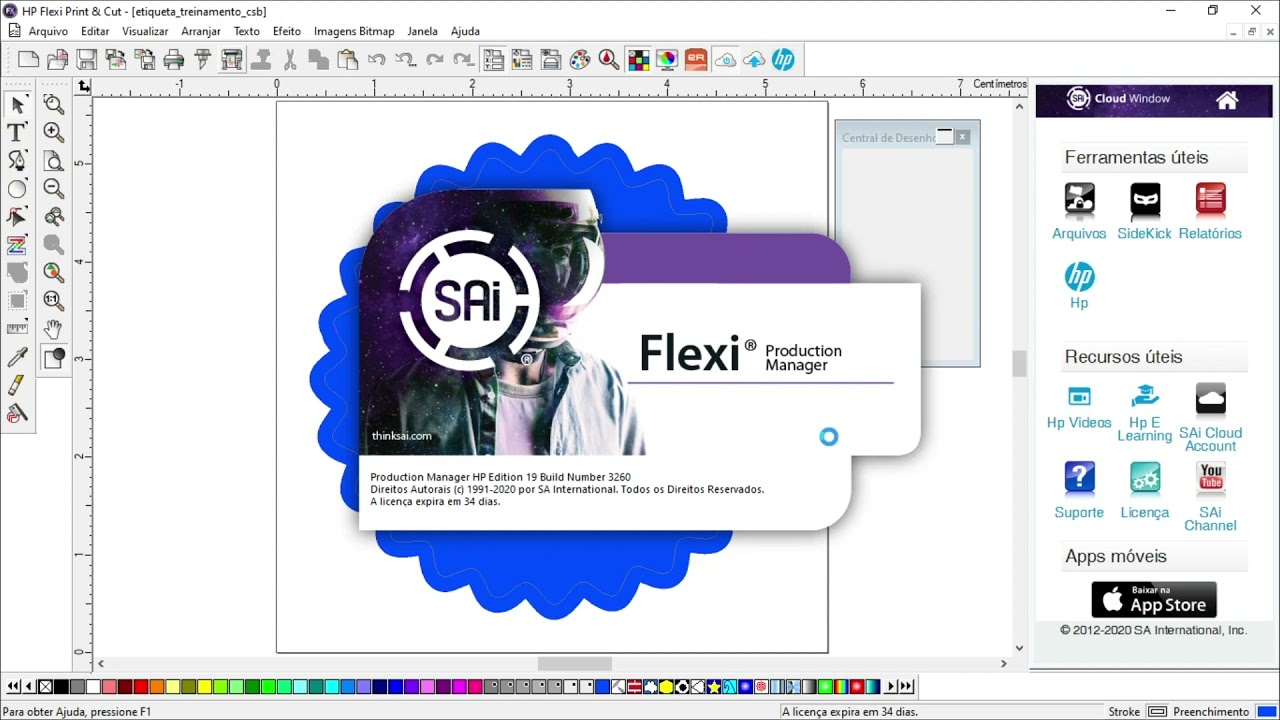Click the RIP and Print plotter icon

tap(232, 60)
